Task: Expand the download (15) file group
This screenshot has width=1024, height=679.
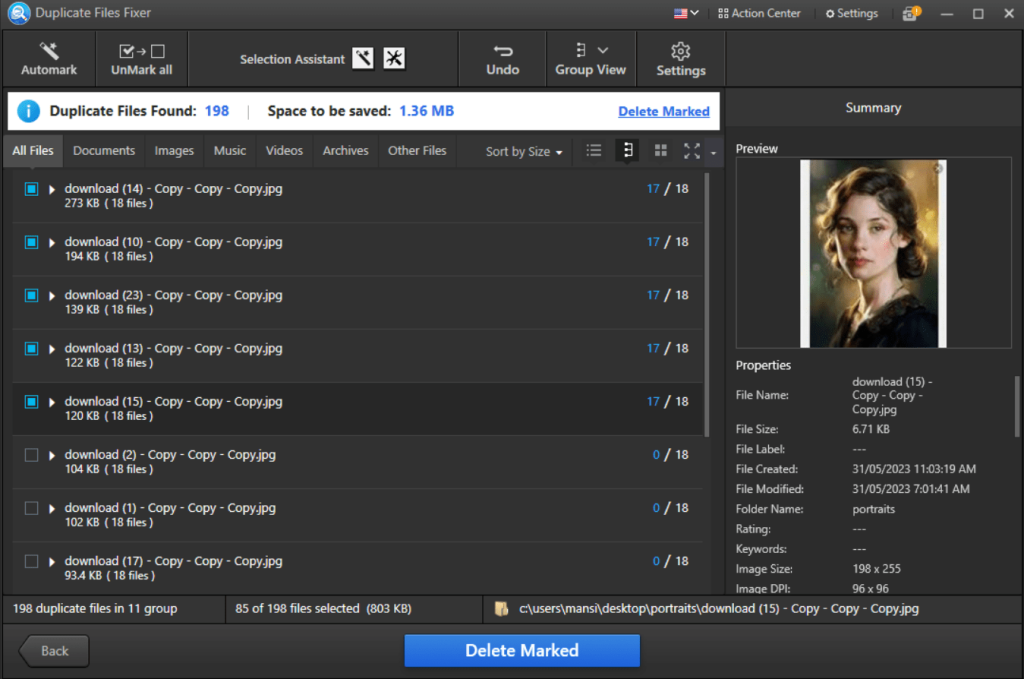Action: coord(52,402)
